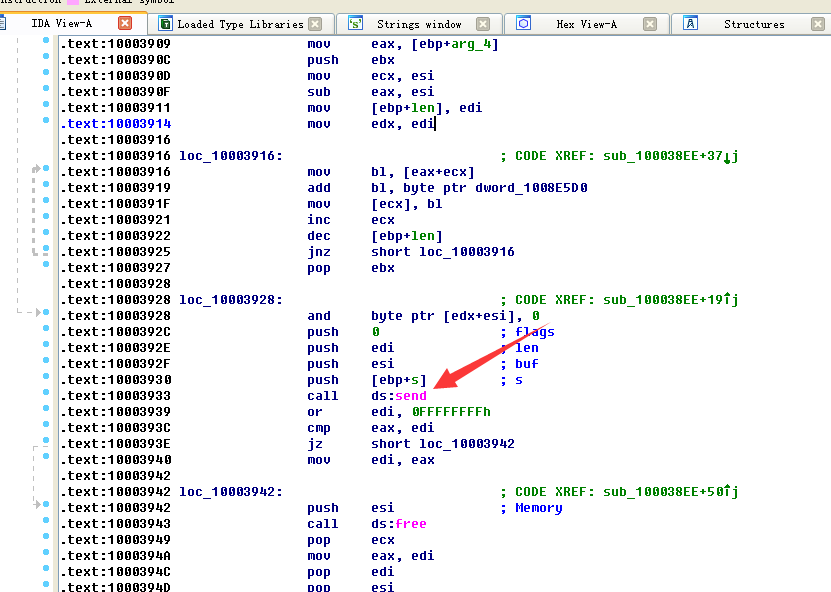Toggle breakpoint dot beside 'mov edx, edi'
Screen dimensions: 831x592
[x=46, y=120]
